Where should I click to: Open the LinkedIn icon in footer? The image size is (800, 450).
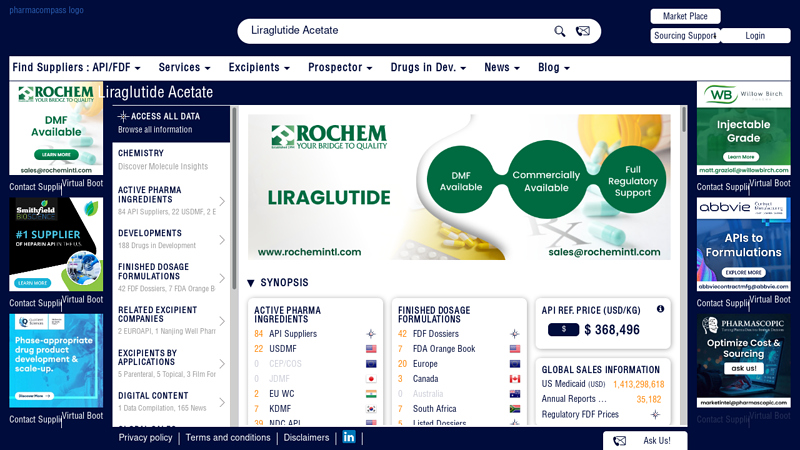(x=349, y=437)
